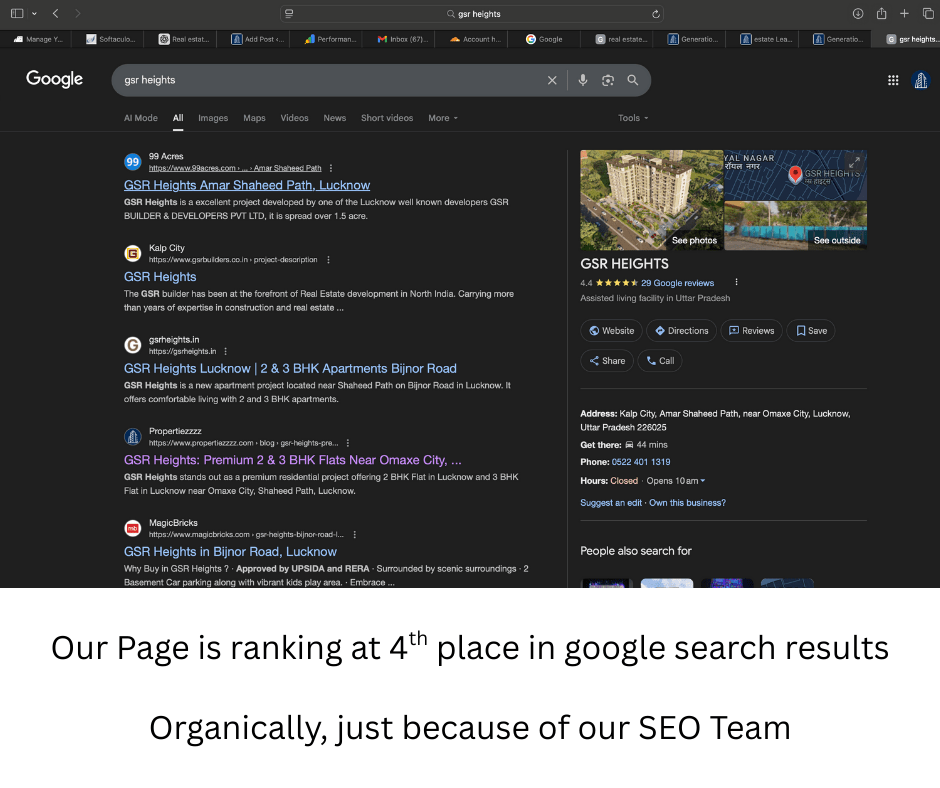940x788 pixels.
Task: Switch to the Add Post tab
Action: pos(257,39)
